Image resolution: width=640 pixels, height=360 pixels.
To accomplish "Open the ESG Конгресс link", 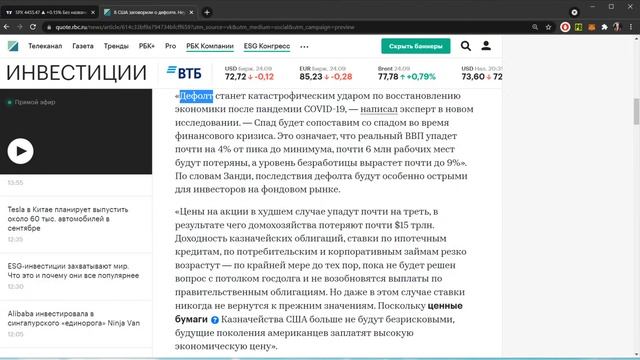I will pos(267,46).
